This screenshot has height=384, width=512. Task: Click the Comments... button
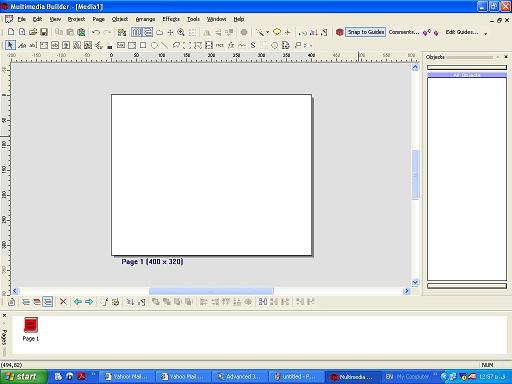(404, 32)
